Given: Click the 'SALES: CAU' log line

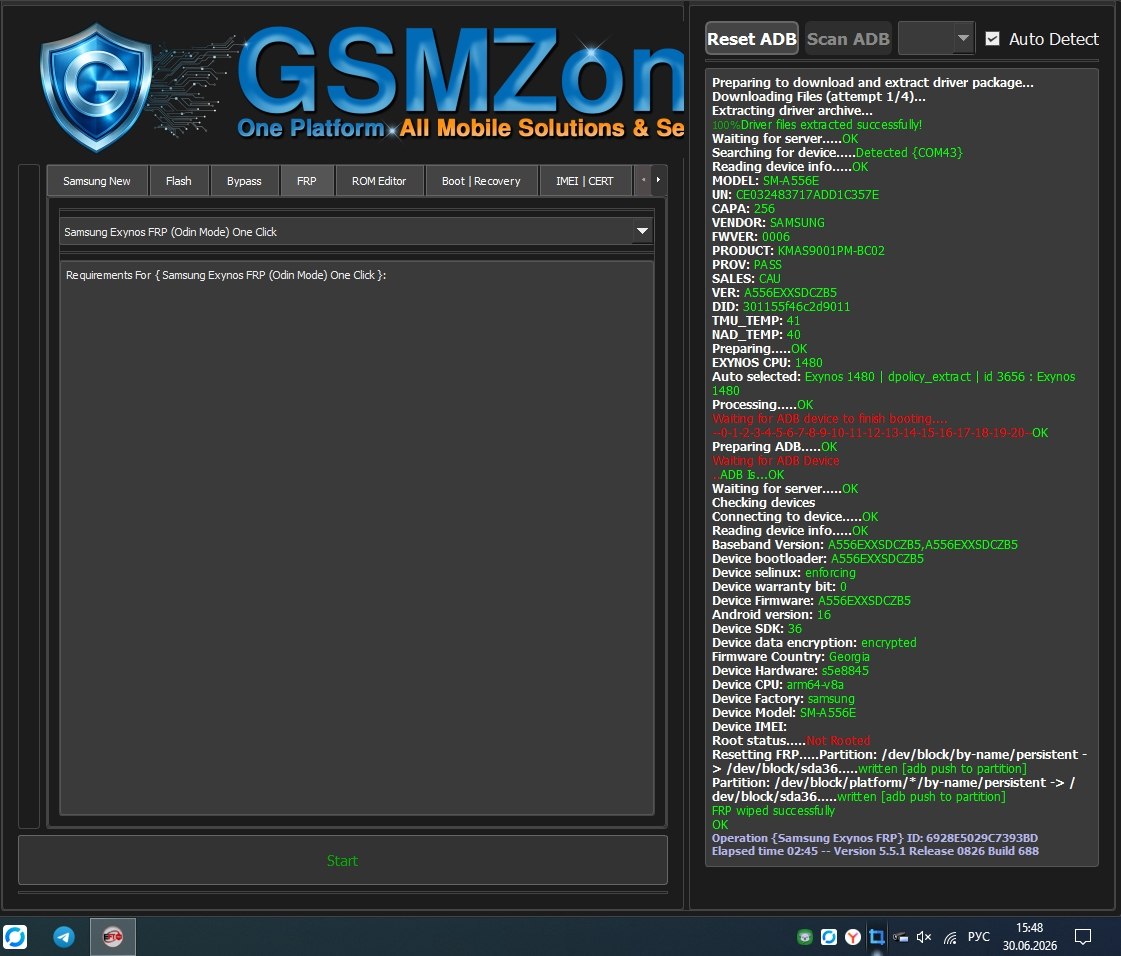Looking at the screenshot, I should (x=746, y=278).
